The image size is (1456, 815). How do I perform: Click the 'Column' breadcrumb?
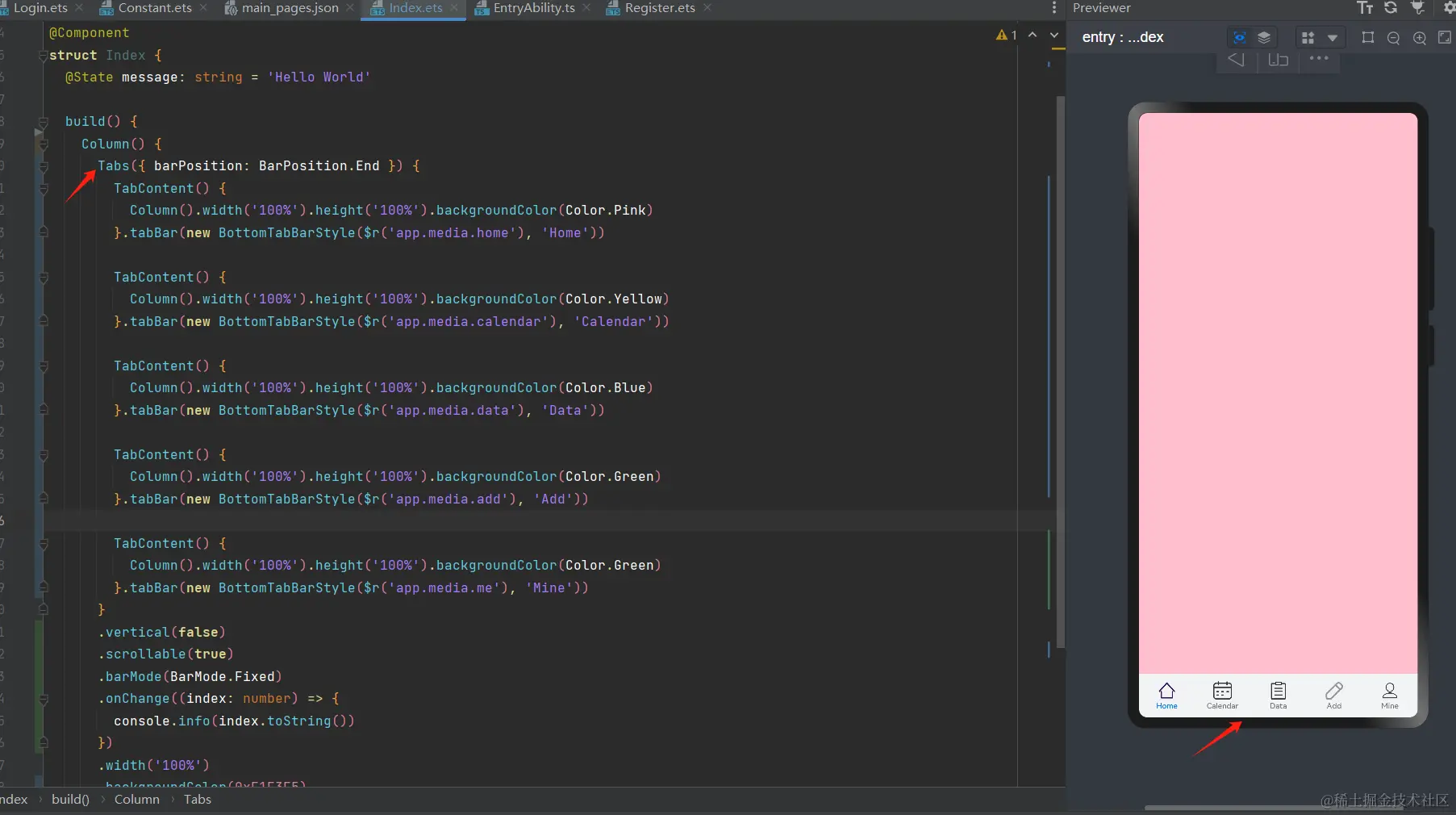tap(137, 800)
